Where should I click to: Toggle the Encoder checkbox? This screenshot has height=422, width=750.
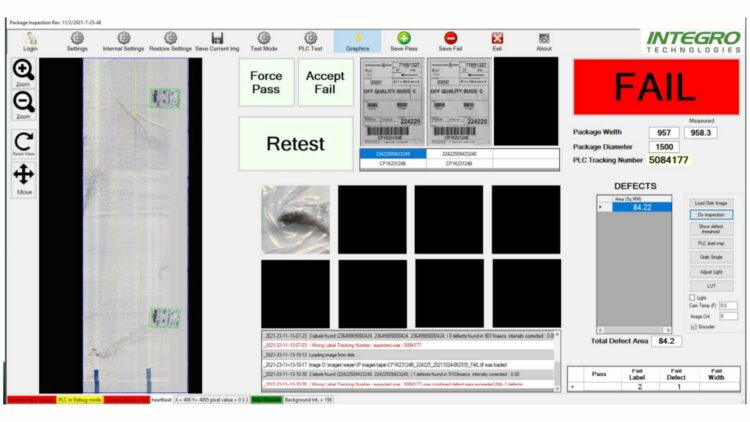694,327
